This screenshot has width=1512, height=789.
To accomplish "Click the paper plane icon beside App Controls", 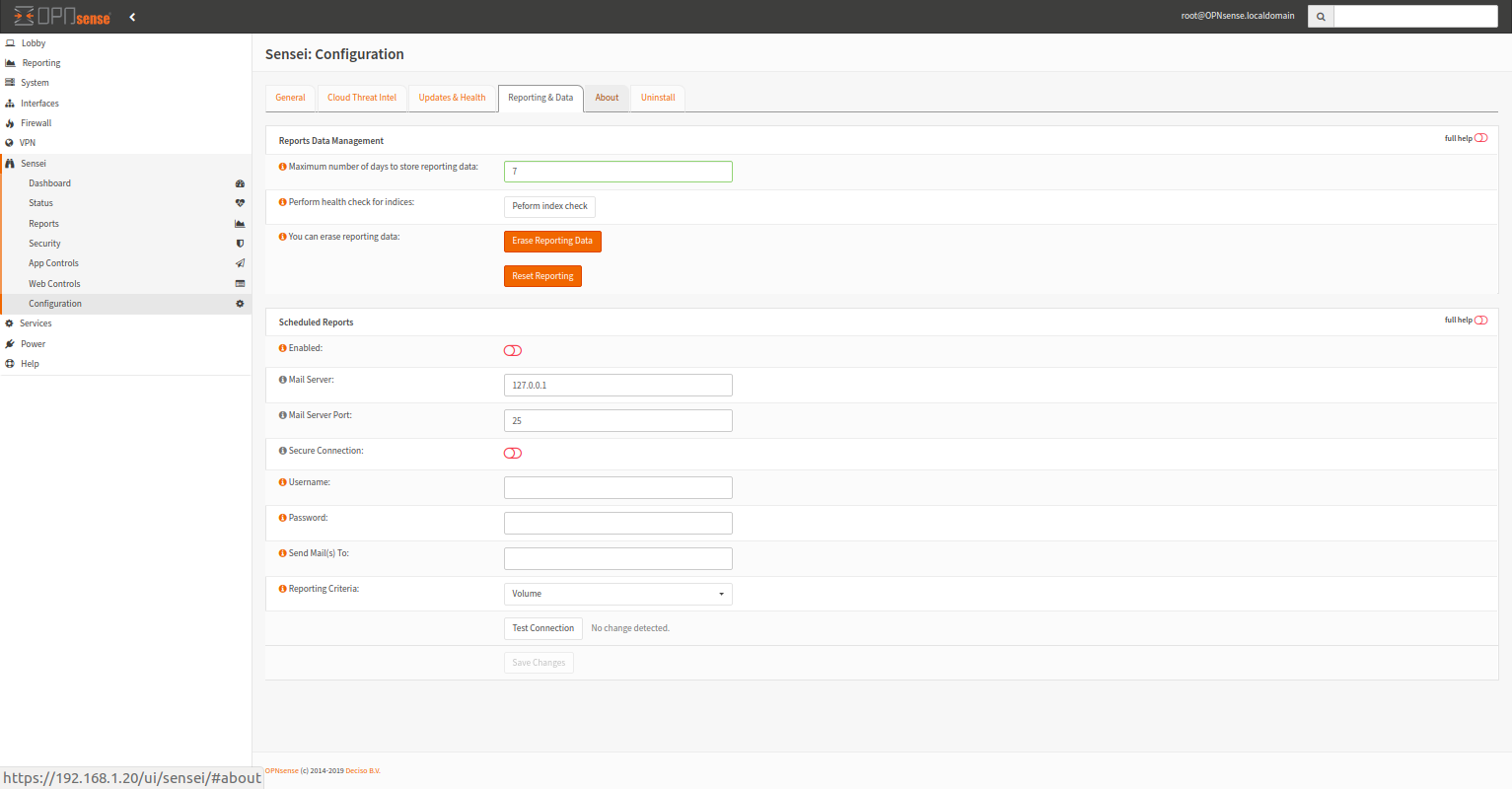I will (x=240, y=263).
